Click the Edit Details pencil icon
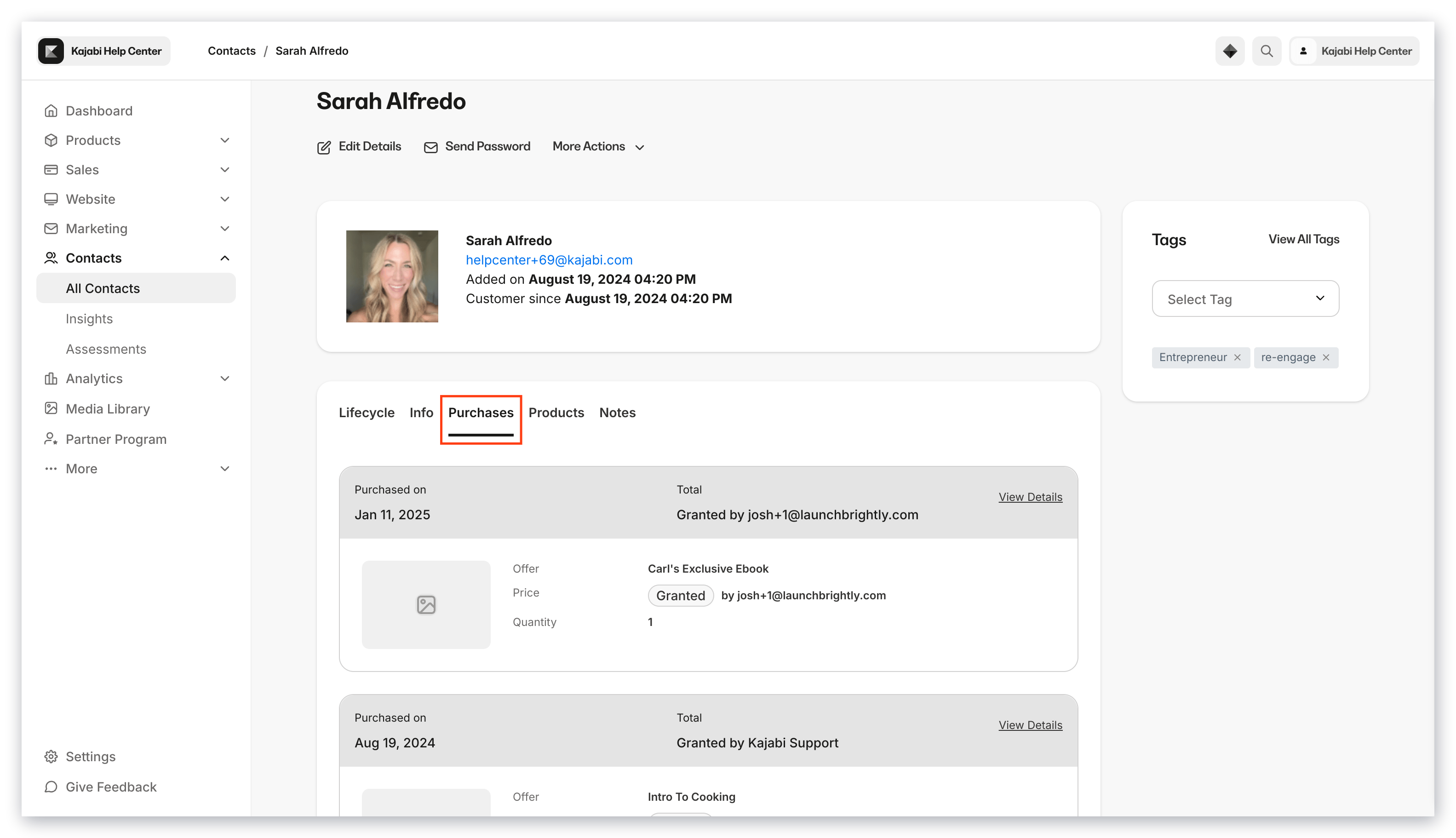 [324, 147]
